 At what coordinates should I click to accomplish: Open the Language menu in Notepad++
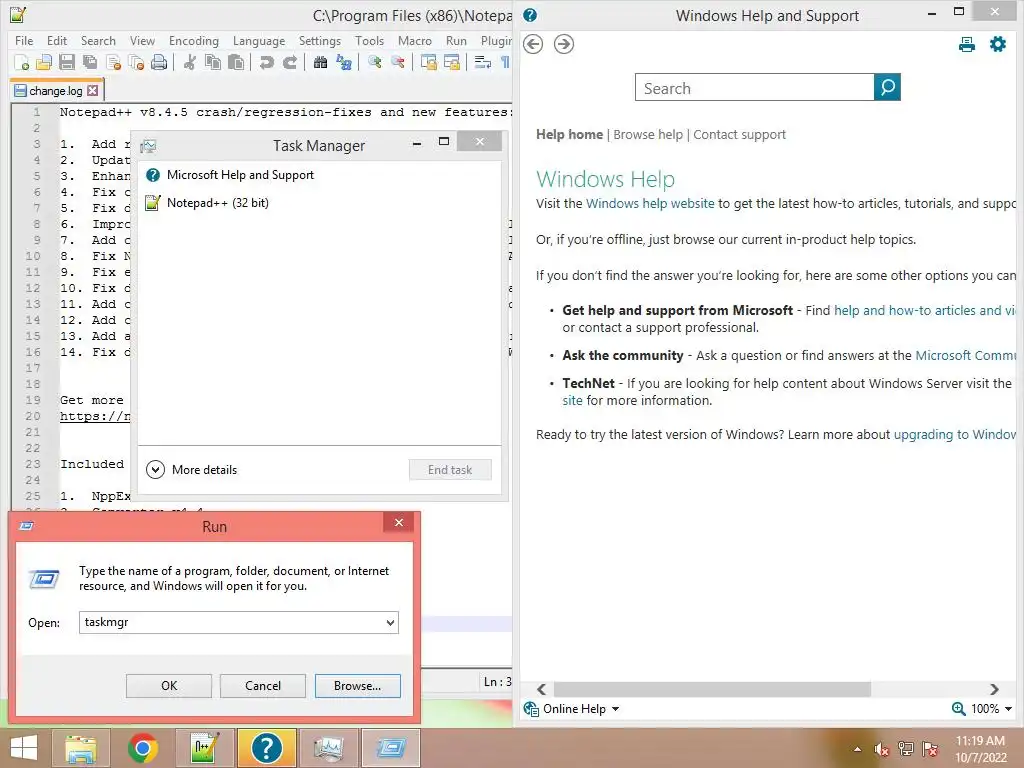pyautogui.click(x=259, y=40)
